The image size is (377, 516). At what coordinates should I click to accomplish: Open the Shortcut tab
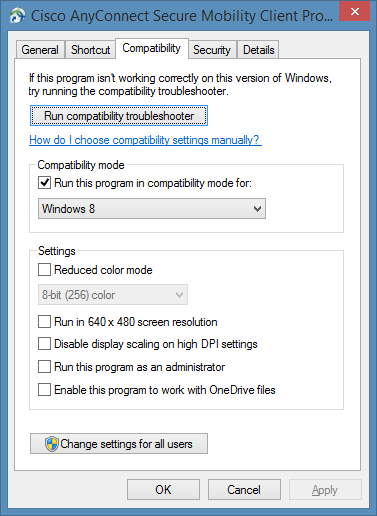[90, 50]
